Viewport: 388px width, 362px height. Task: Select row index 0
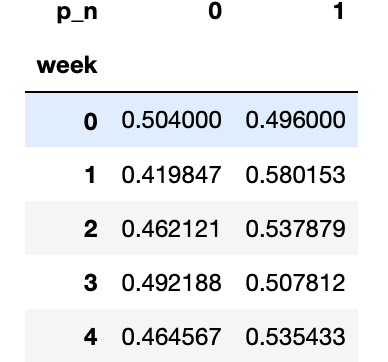(91, 121)
